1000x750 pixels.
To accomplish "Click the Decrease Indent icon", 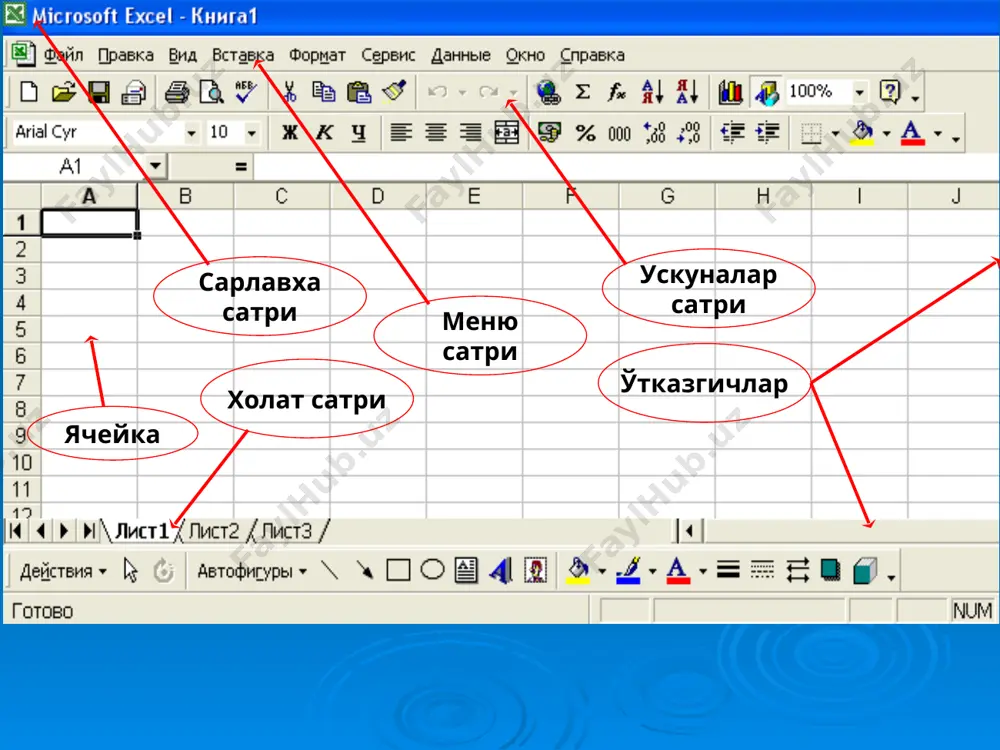I will tap(732, 133).
